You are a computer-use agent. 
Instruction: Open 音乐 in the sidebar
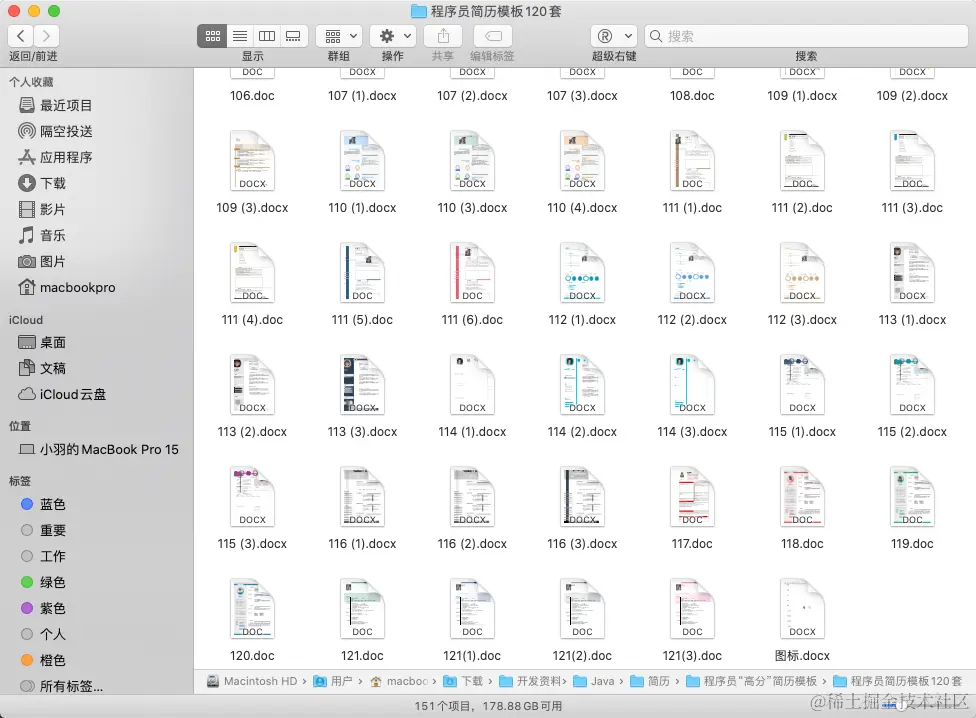tap(42, 236)
